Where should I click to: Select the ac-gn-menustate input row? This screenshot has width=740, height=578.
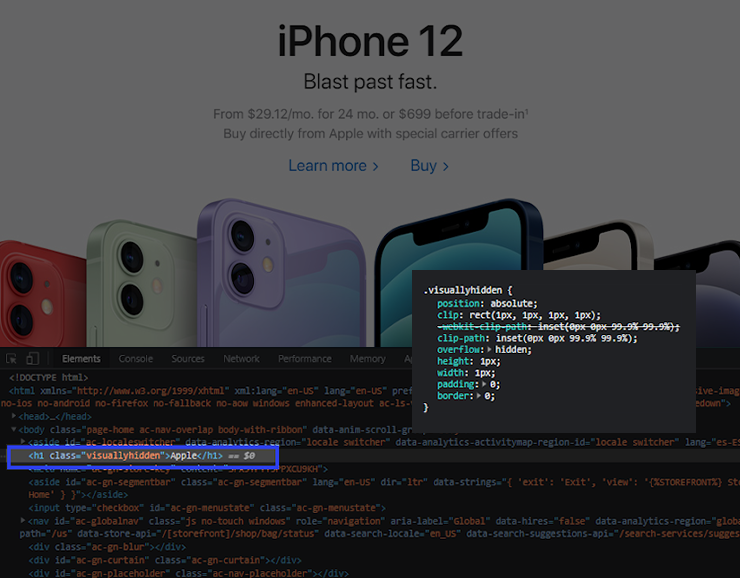coord(207,508)
